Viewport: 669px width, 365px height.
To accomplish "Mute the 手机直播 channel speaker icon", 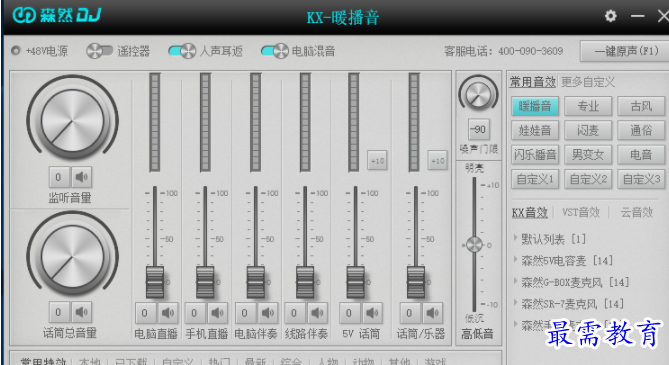I will click(x=218, y=313).
